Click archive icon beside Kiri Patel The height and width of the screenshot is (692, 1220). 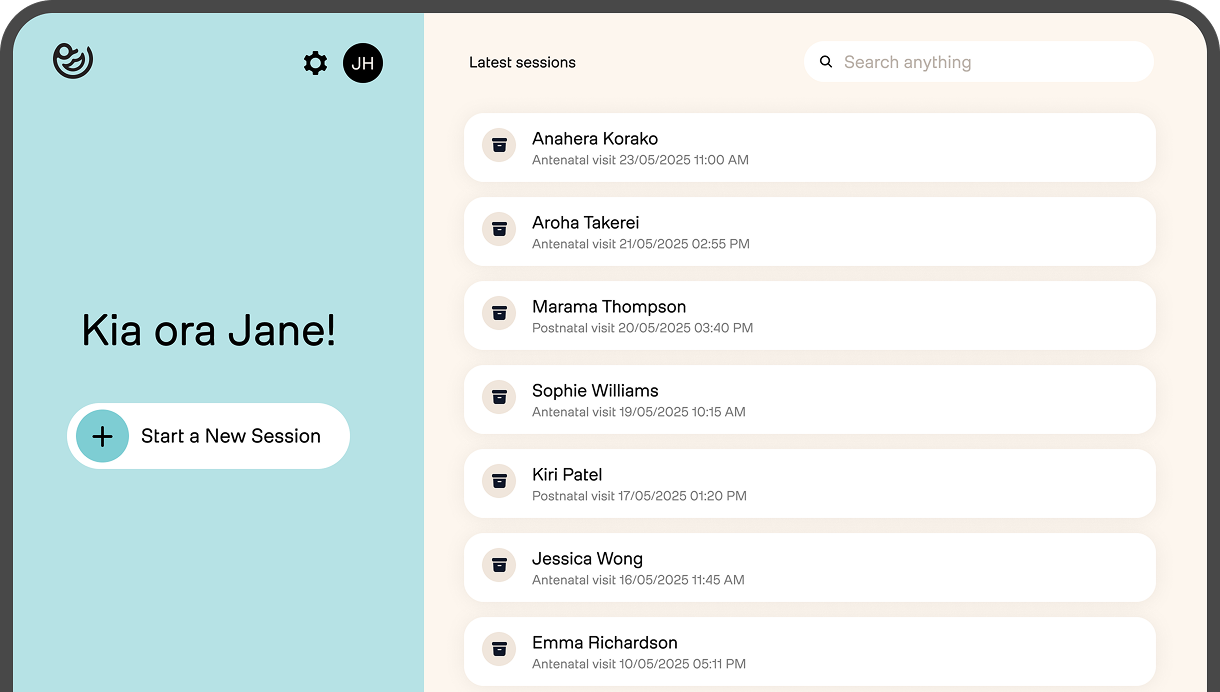coord(499,481)
